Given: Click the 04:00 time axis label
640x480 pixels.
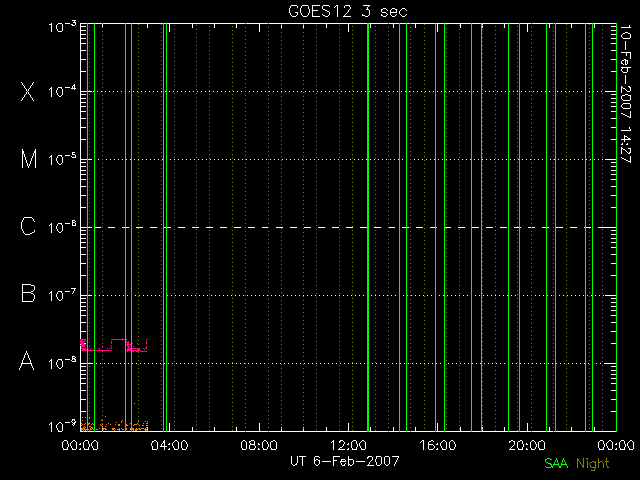Looking at the screenshot, I should (x=169, y=445).
